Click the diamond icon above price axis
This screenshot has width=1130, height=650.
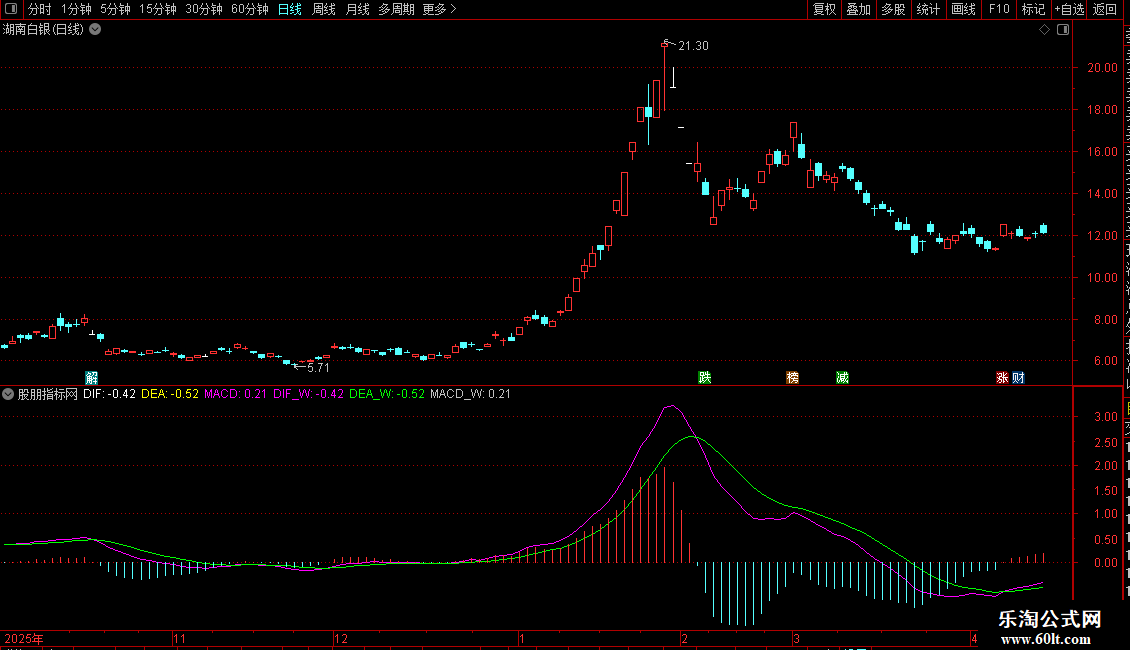pos(1044,30)
